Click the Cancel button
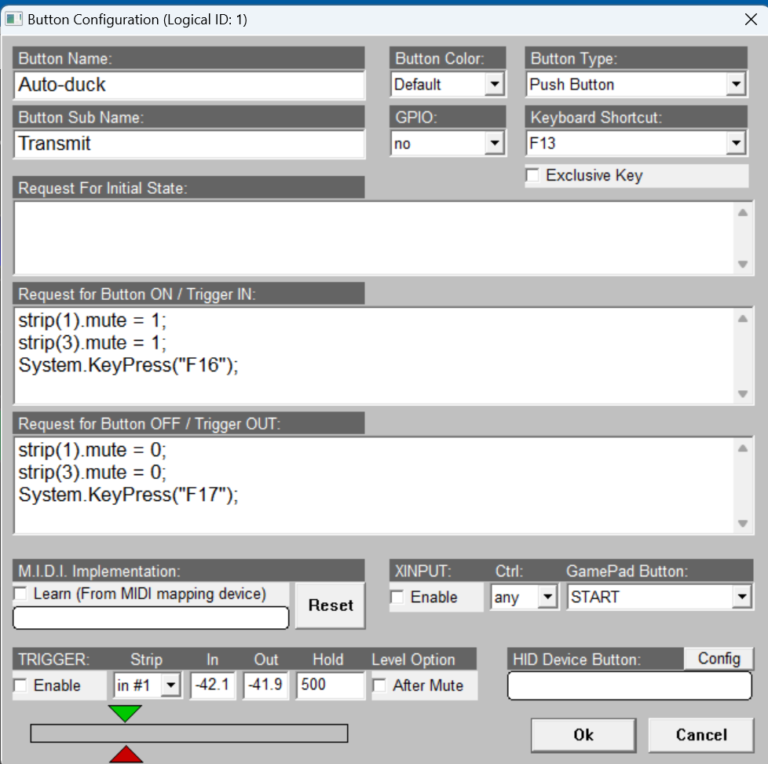768x764 pixels. click(x=701, y=735)
